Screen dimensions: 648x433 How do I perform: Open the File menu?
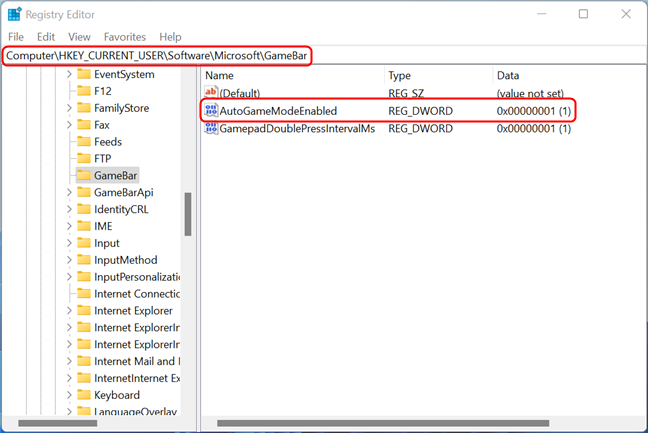coord(16,37)
